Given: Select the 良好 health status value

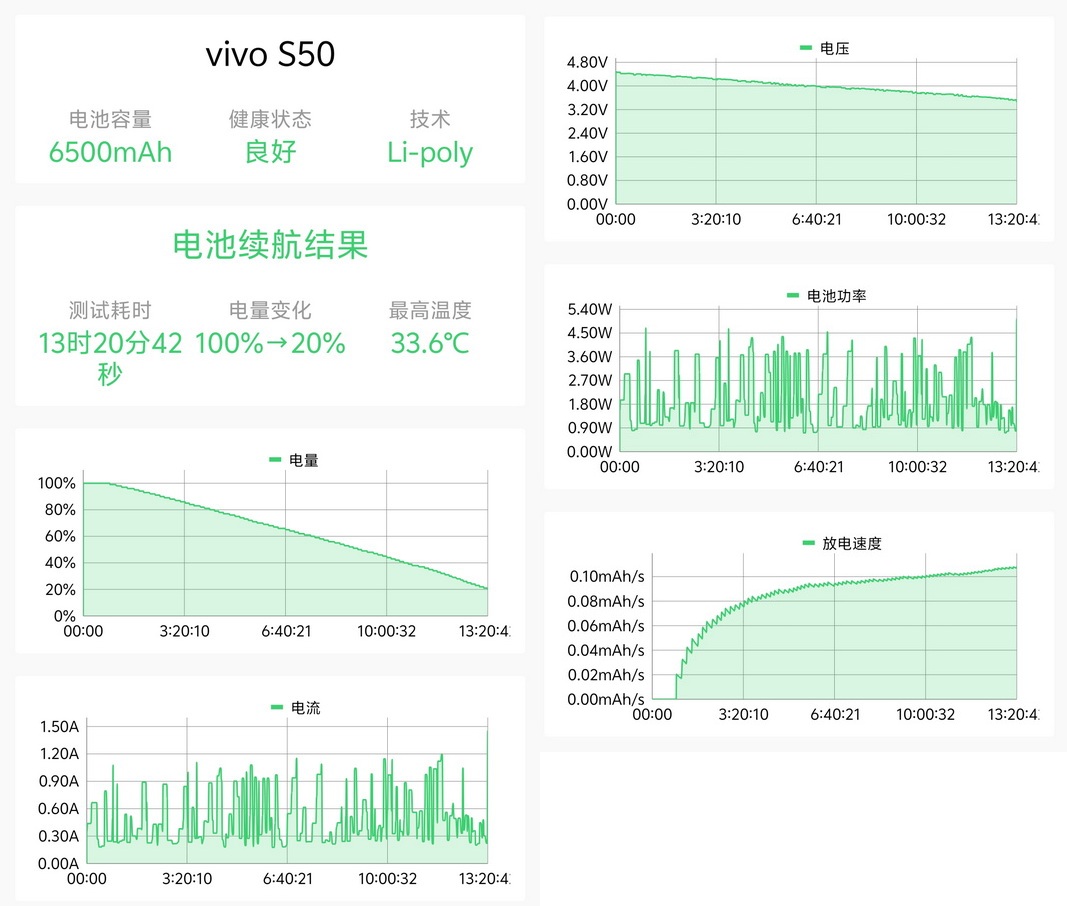Looking at the screenshot, I should [270, 152].
